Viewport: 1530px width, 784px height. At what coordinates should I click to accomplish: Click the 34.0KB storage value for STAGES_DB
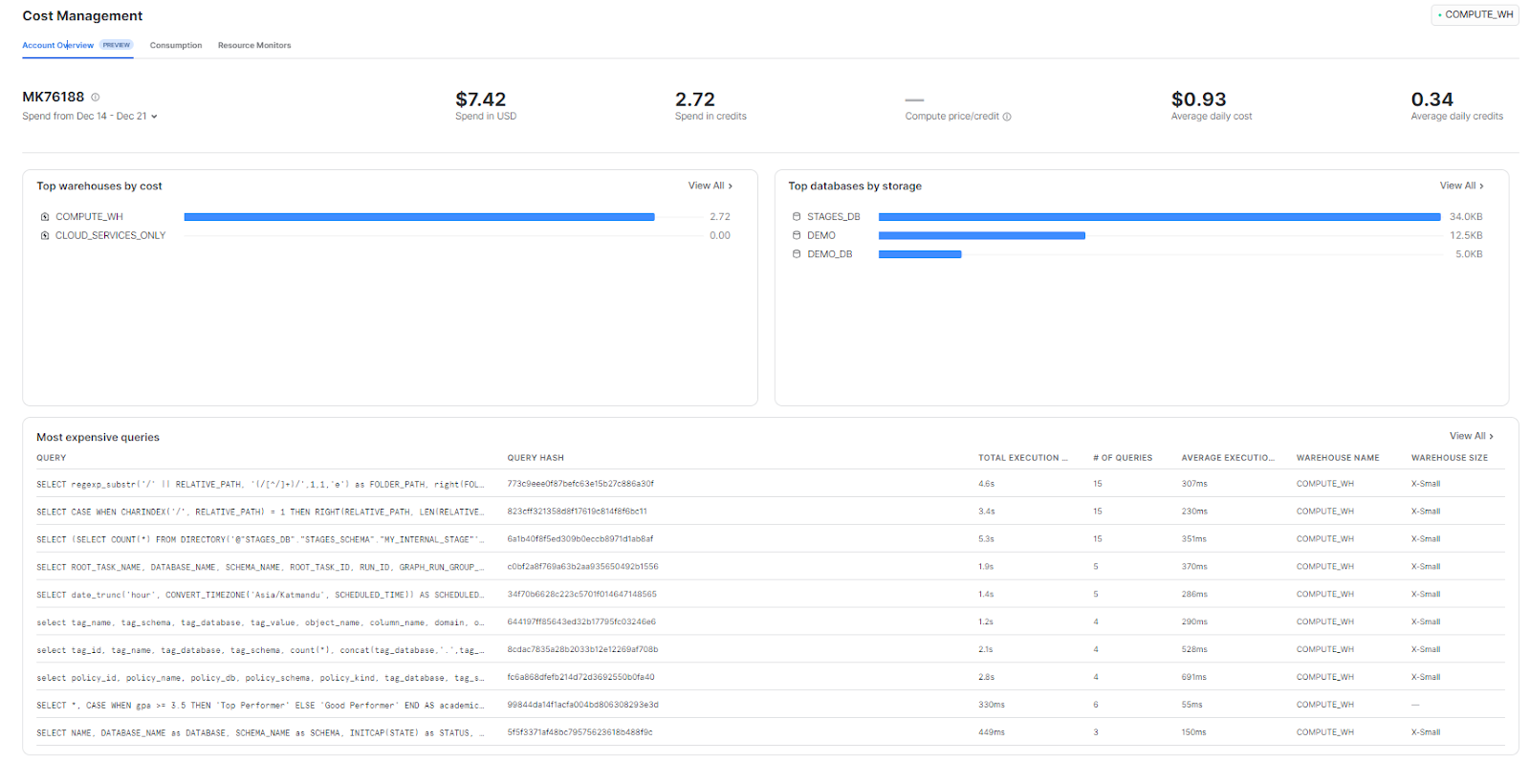(1466, 217)
